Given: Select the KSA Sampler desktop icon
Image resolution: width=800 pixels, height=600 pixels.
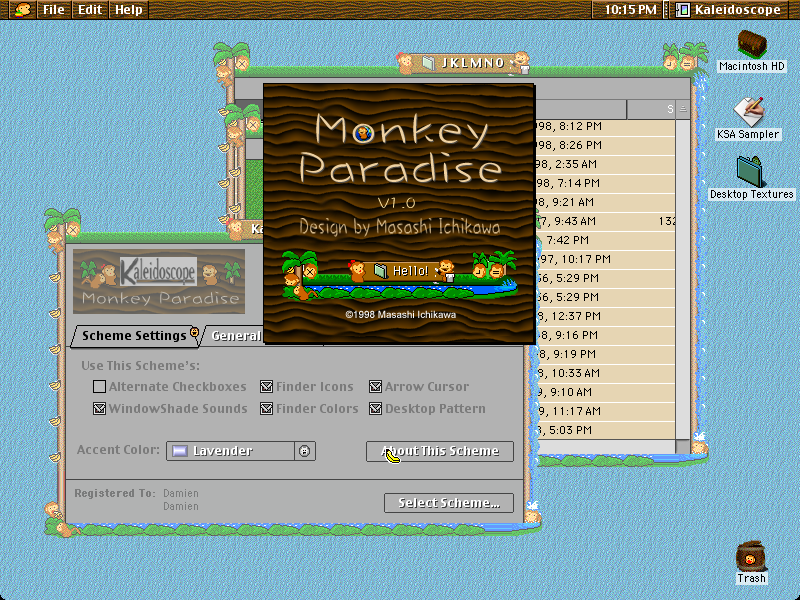Looking at the screenshot, I should tap(748, 112).
